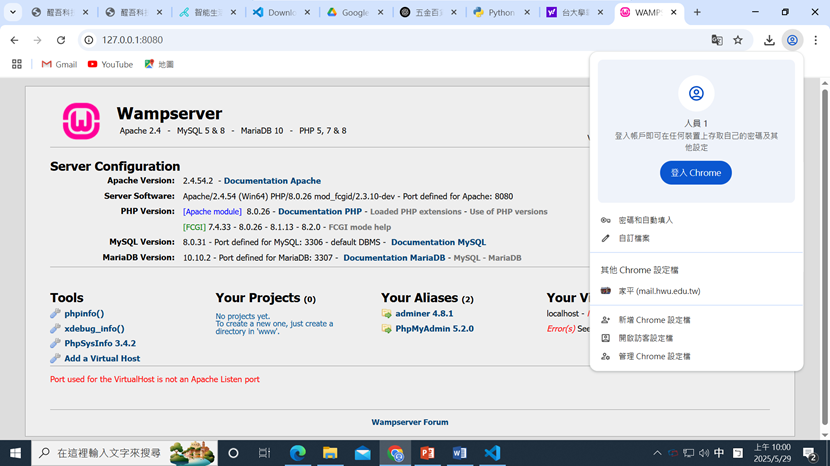830x466 pixels.
Task: Open the xdebug_info() tool
Action: 94,328
